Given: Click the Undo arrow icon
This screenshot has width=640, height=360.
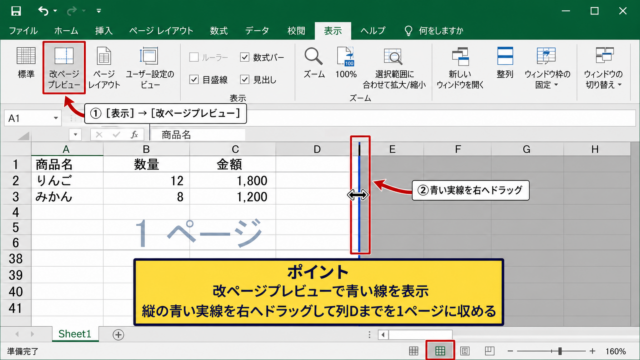Looking at the screenshot, I should [x=43, y=11].
